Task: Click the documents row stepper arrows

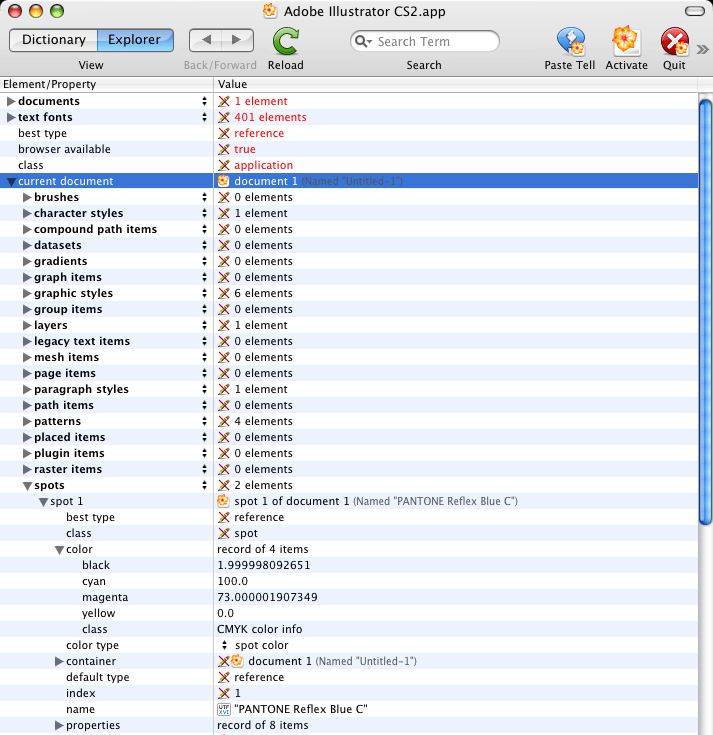Action: [204, 101]
